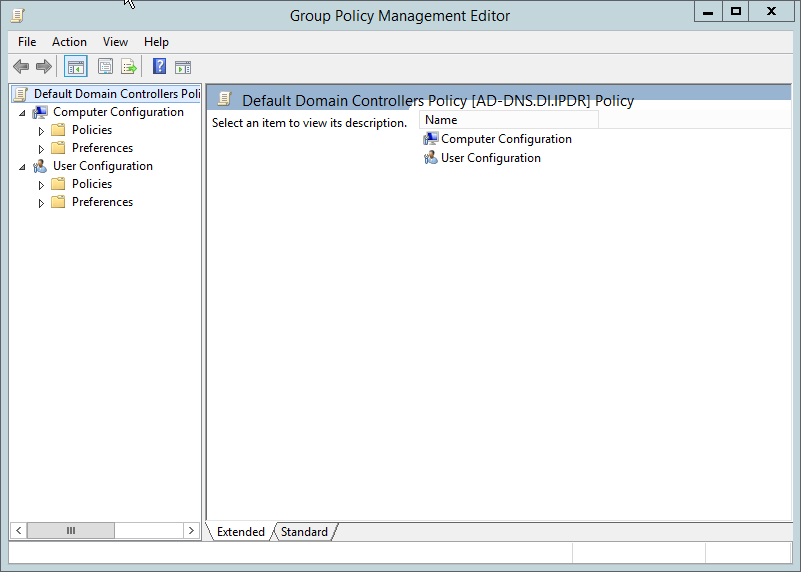
Task: Select User Configuration in the right pane list
Action: pos(490,158)
